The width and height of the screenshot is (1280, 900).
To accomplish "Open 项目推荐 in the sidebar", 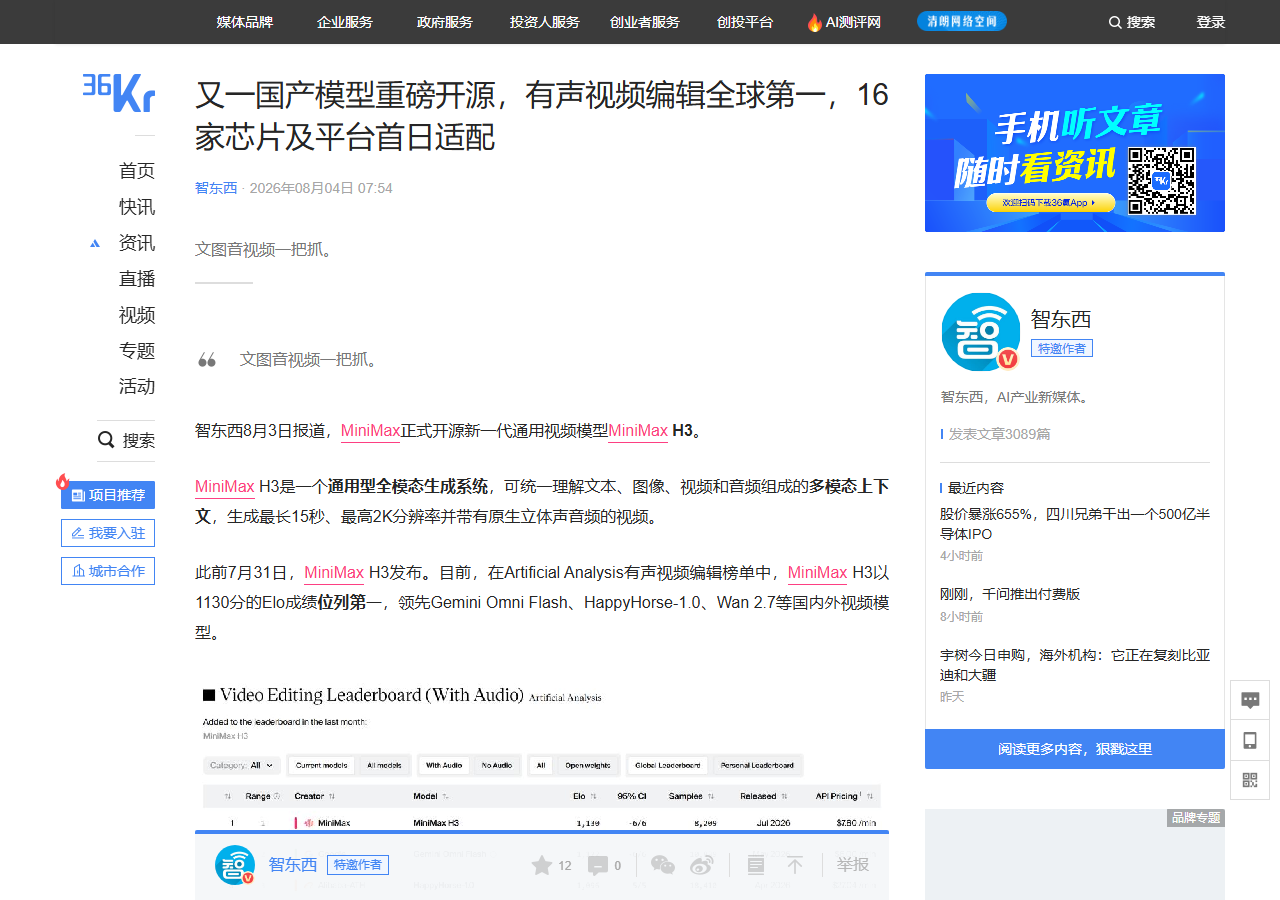I will pyautogui.click(x=108, y=495).
